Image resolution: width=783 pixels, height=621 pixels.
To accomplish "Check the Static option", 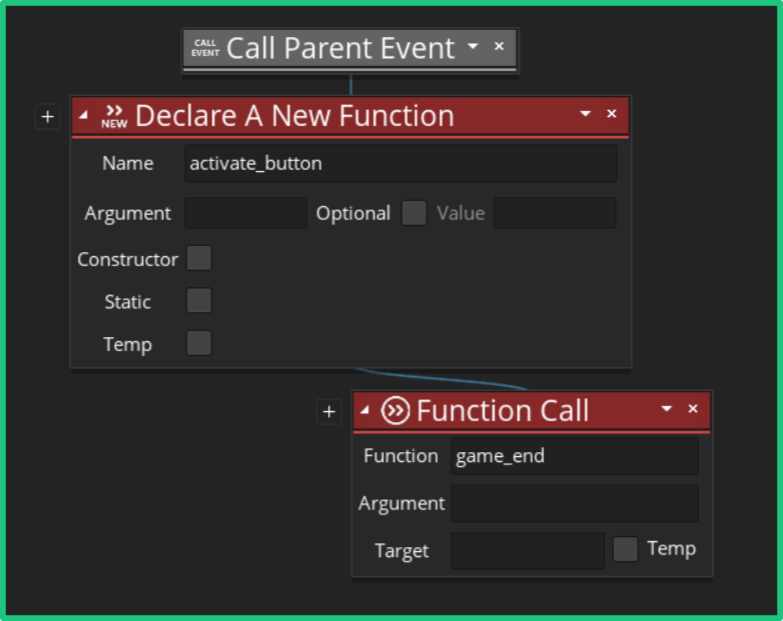I will click(199, 301).
